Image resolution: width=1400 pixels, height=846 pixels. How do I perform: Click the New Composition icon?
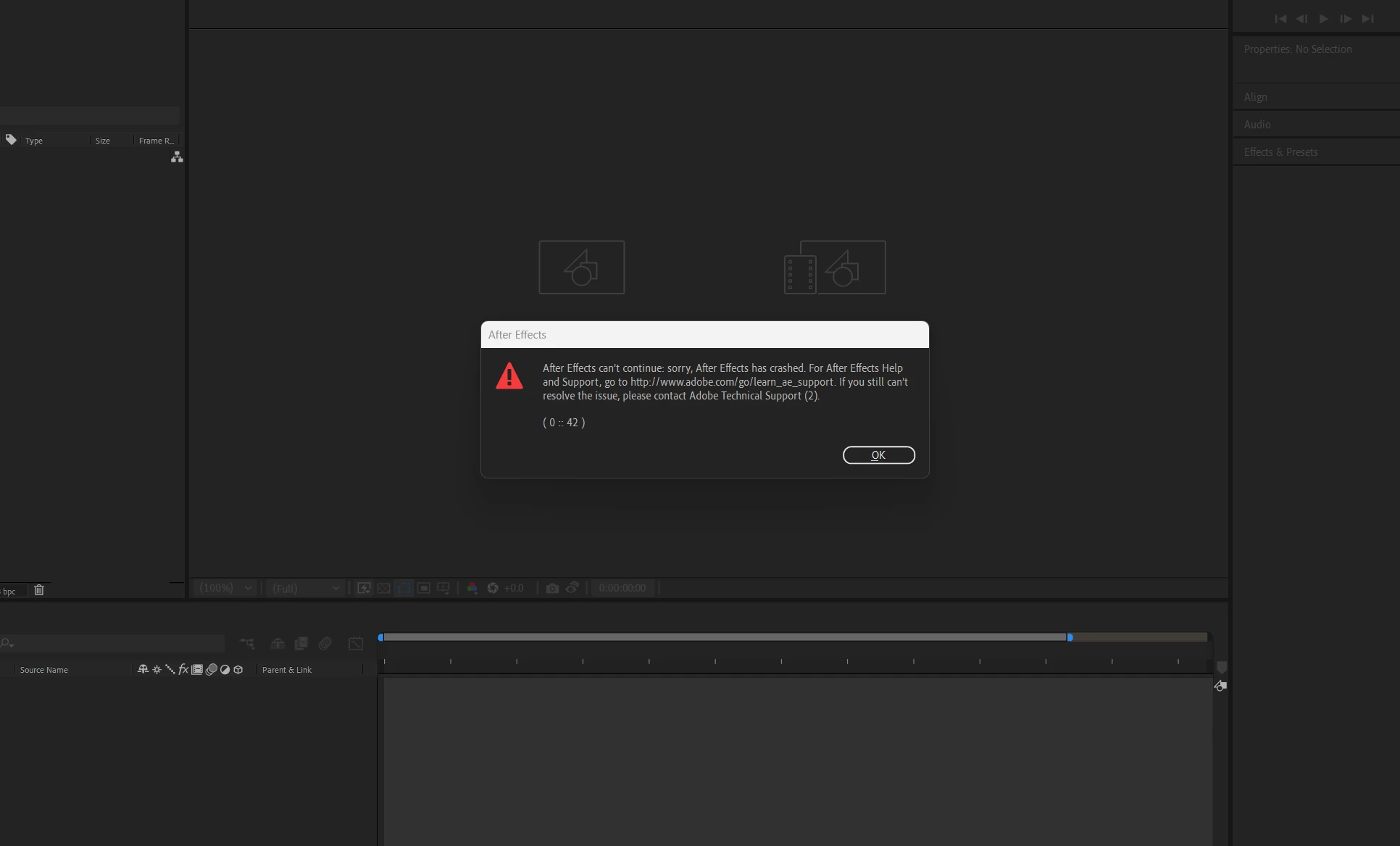[581, 268]
